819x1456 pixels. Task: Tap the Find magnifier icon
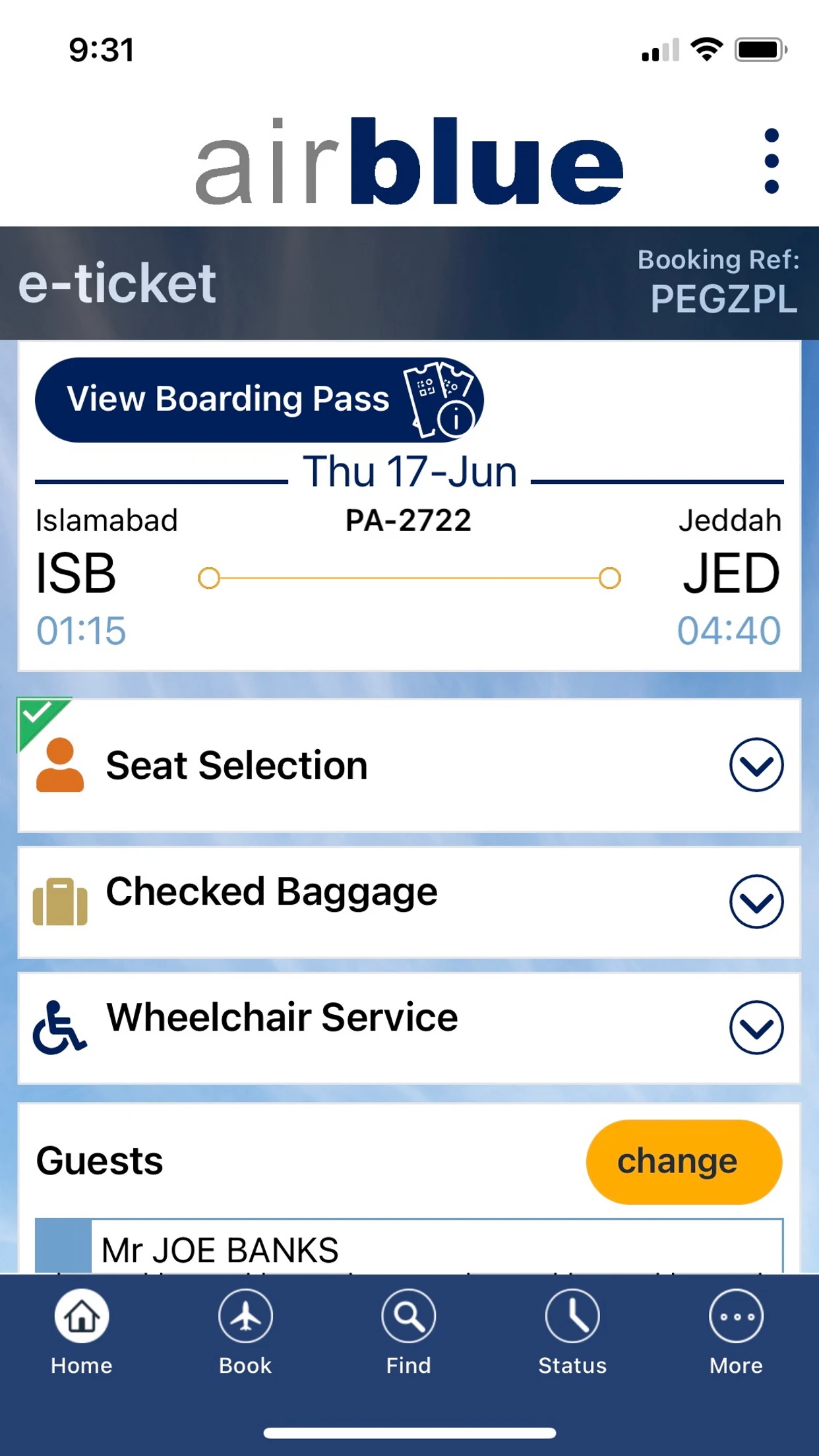point(409,1317)
